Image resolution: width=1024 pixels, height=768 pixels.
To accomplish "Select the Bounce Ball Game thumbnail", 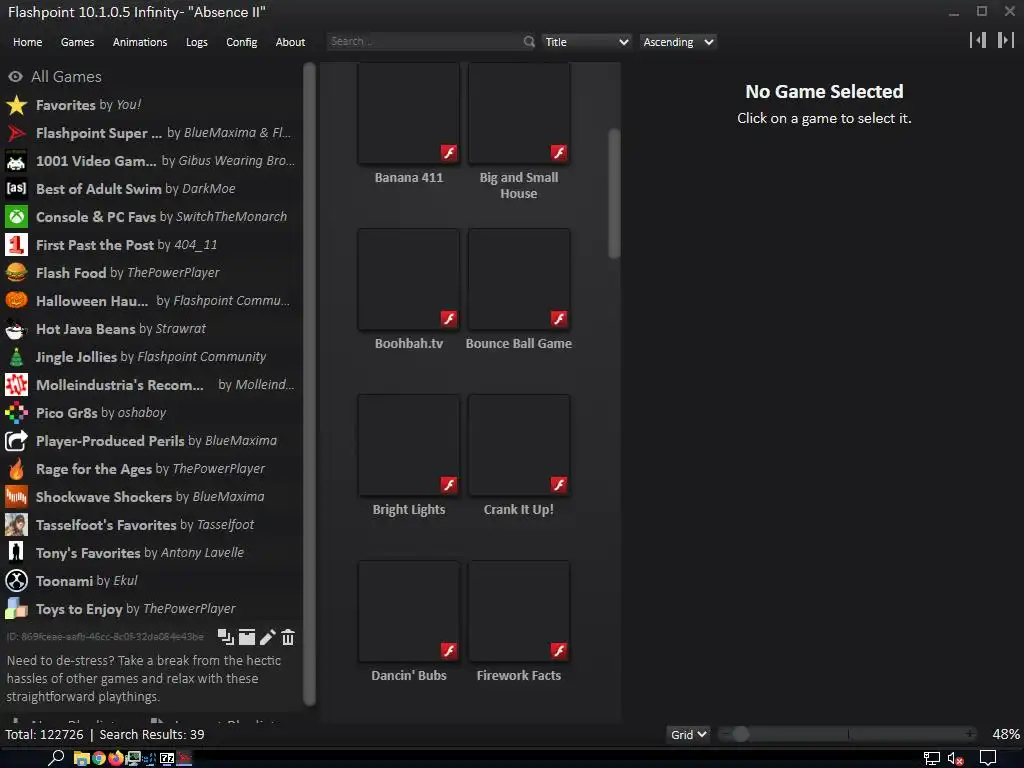I will pos(519,280).
